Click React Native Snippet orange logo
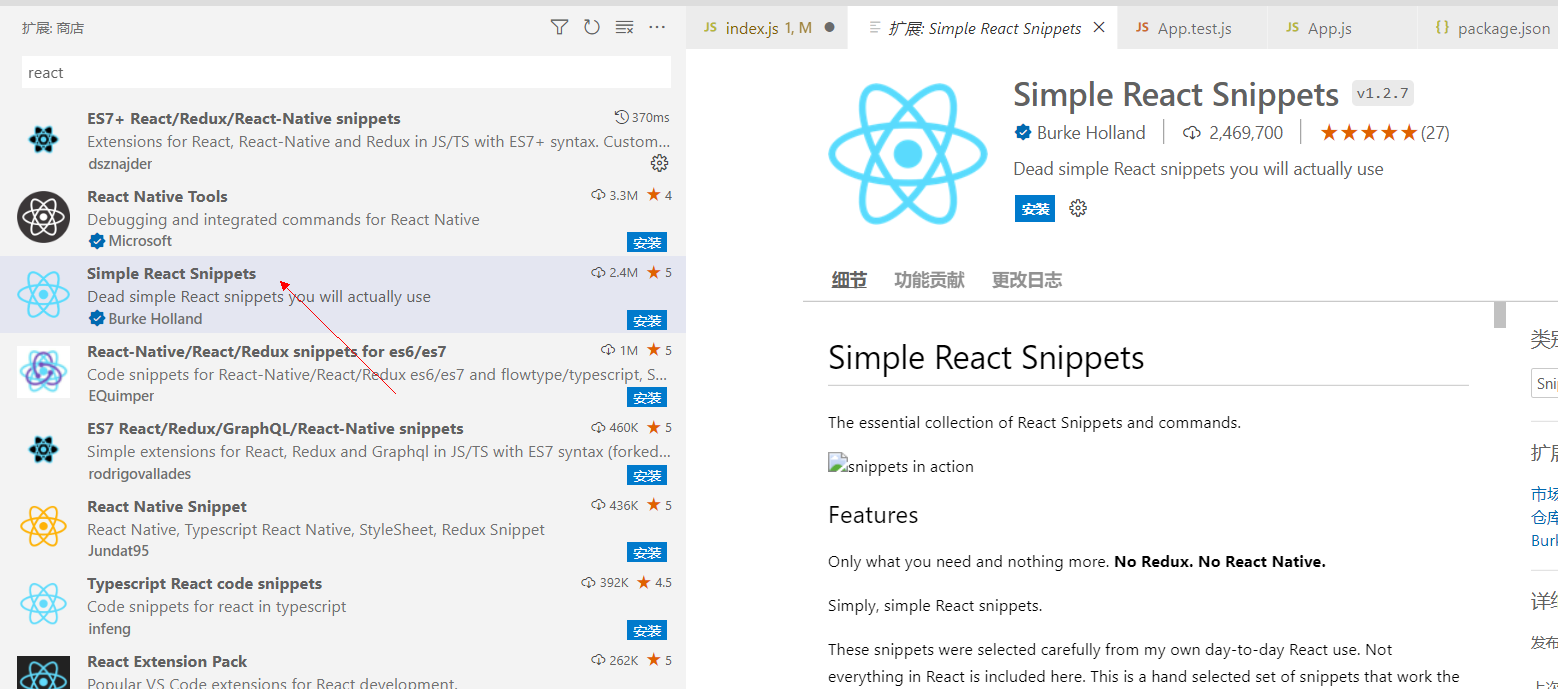Screen dimensions: 1558x689 (x=43, y=526)
